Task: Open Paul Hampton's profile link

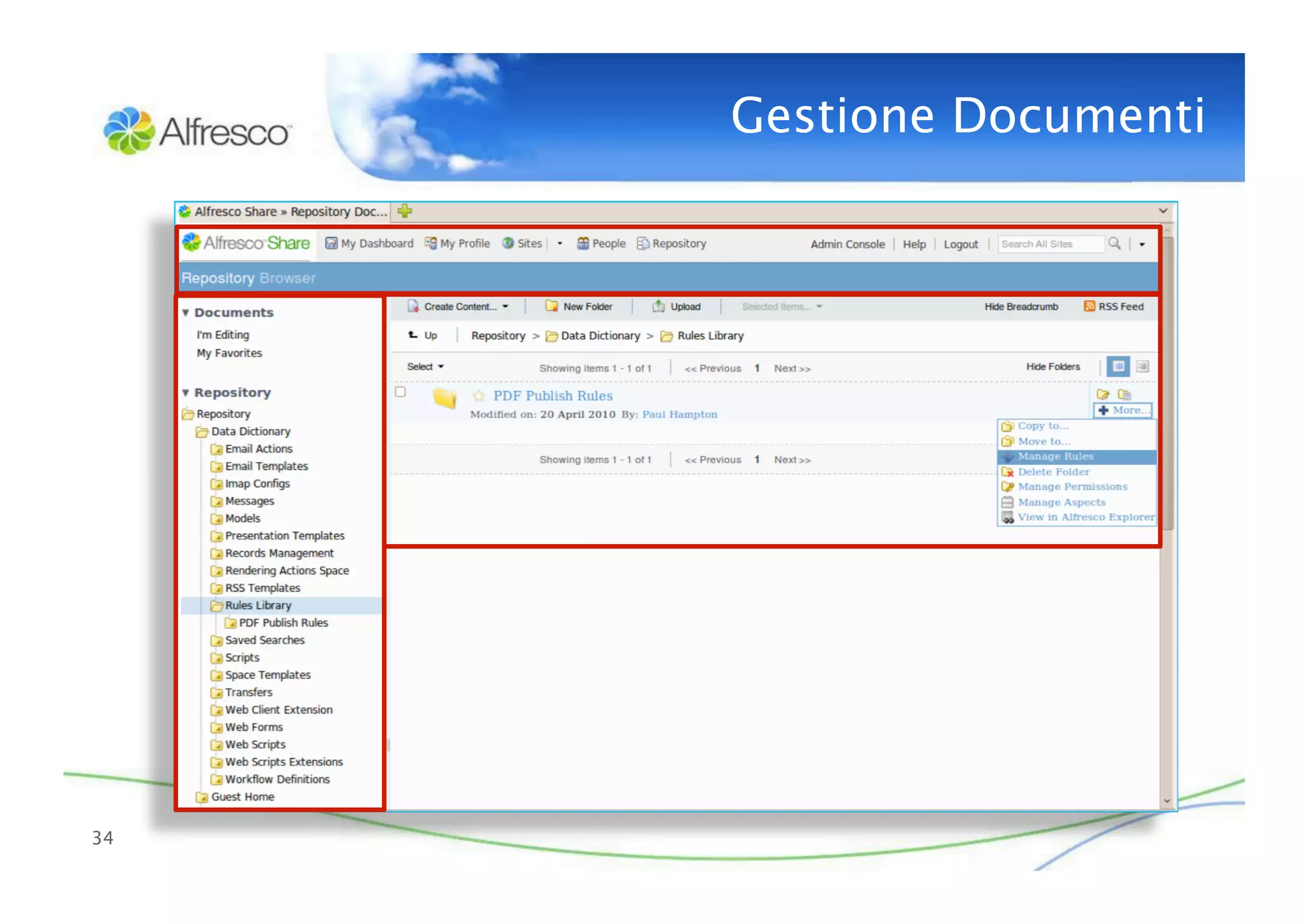Action: coord(680,414)
